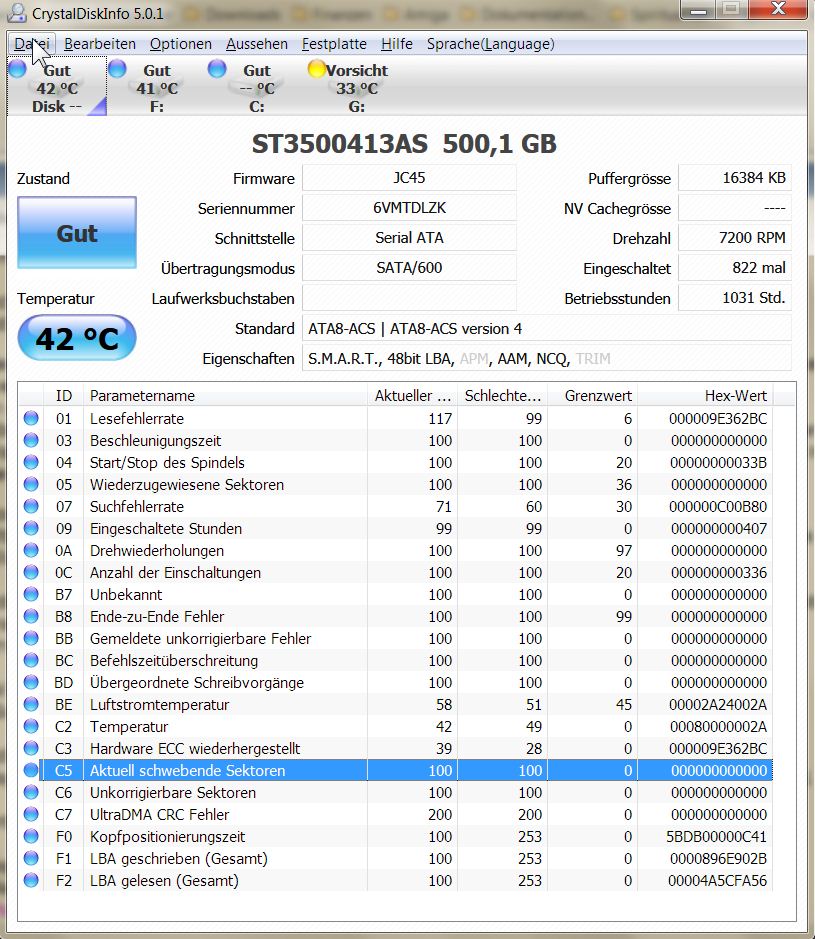Sort by Parametername column header
Viewport: 815px width, 939px height.
point(225,395)
